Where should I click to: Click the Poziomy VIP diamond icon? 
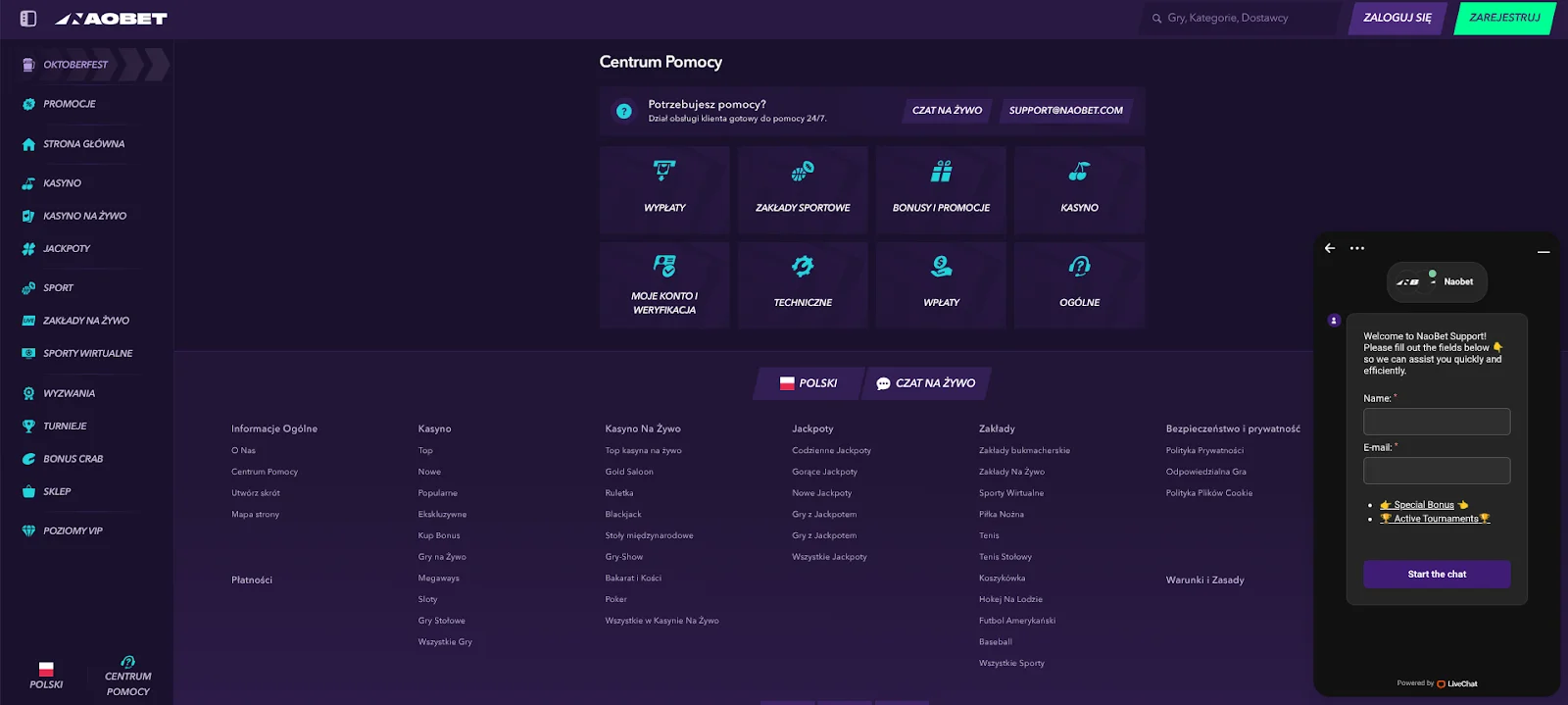pyautogui.click(x=28, y=531)
